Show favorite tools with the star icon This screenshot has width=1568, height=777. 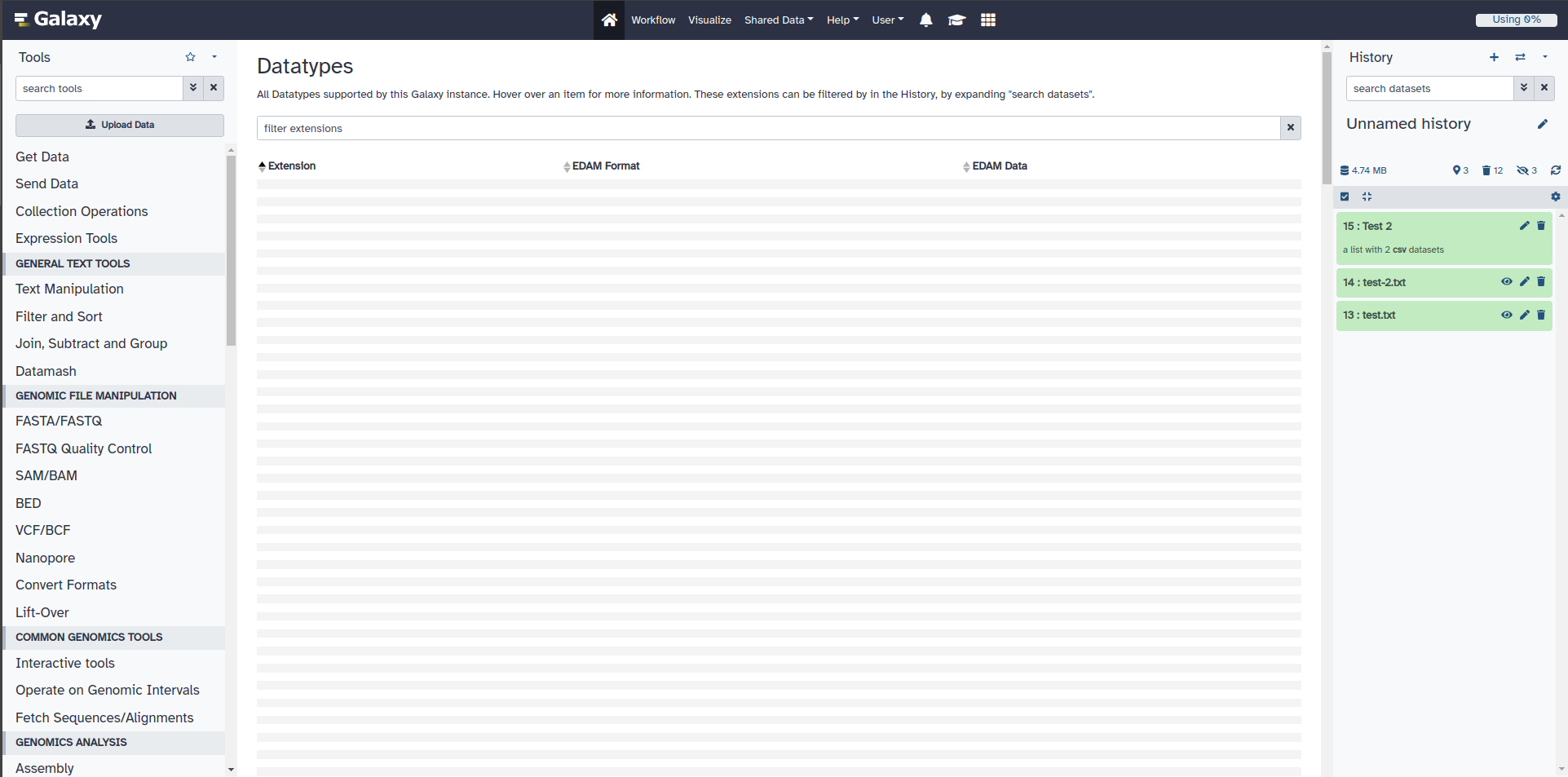click(x=191, y=57)
